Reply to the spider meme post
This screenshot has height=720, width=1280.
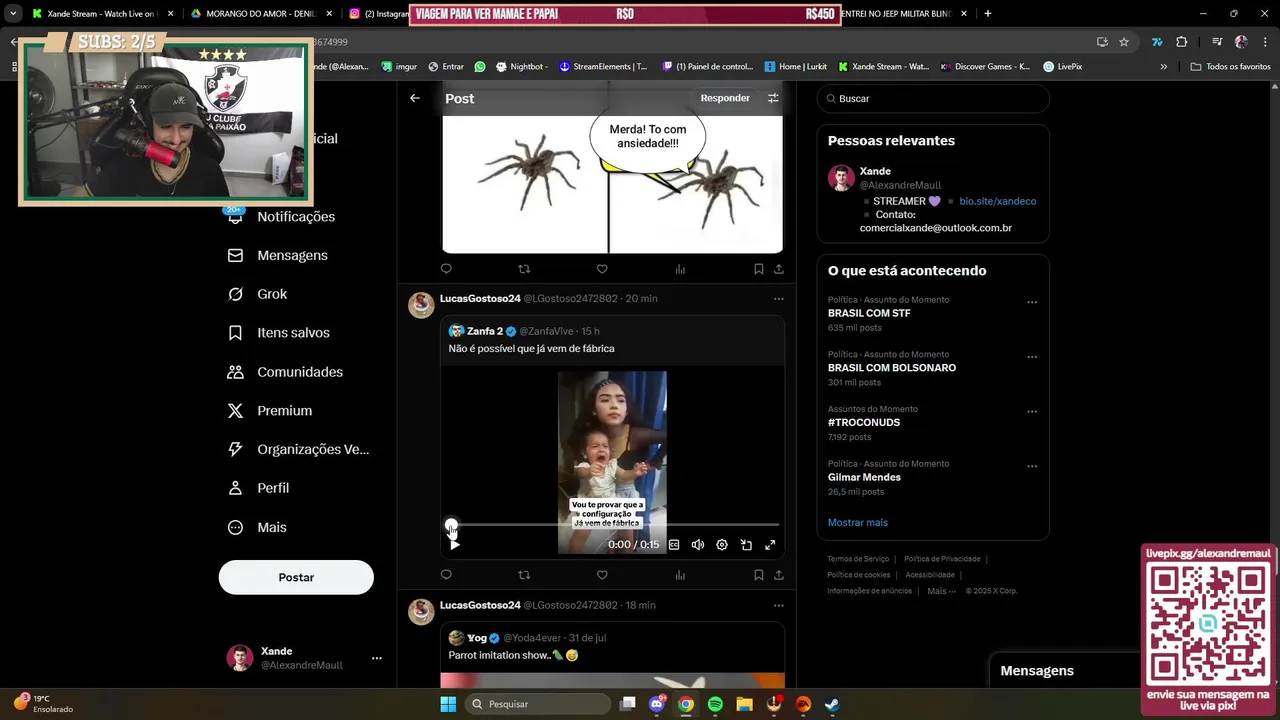(x=446, y=269)
